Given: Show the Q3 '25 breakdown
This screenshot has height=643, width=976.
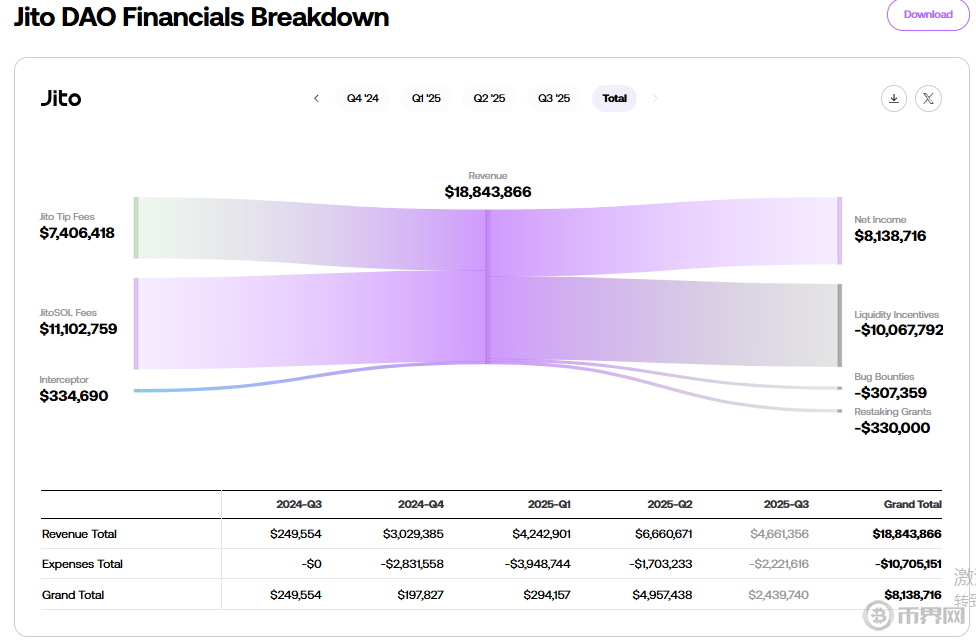Looking at the screenshot, I should 554,98.
